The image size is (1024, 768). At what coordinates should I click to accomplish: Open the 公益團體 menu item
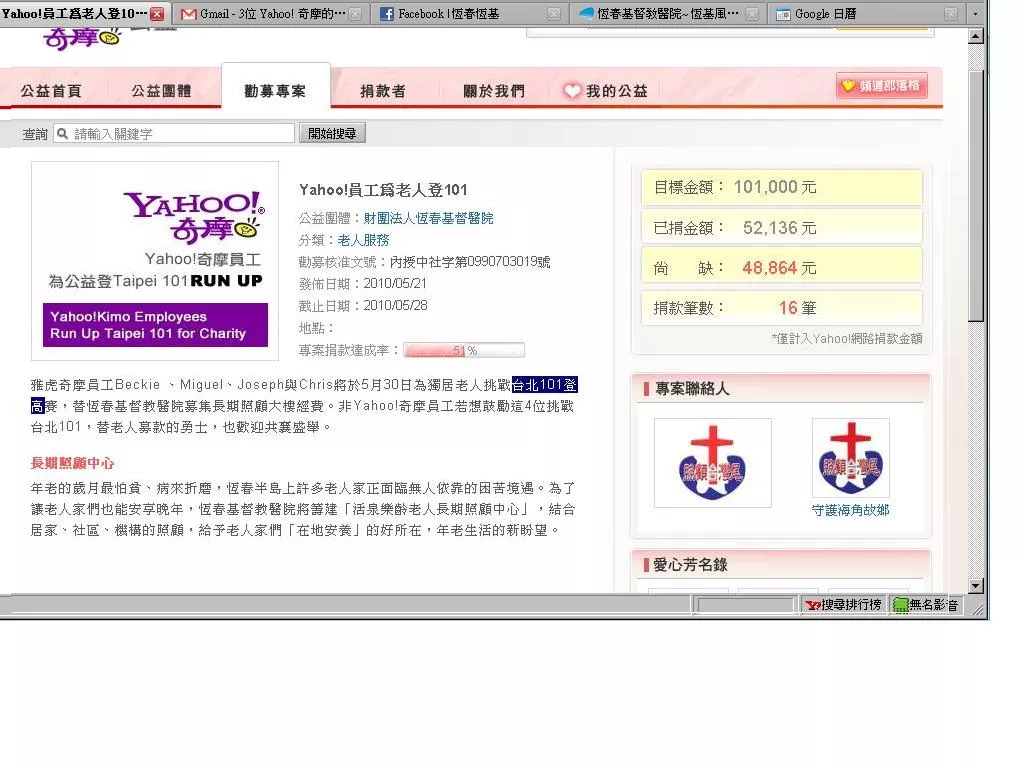click(161, 91)
